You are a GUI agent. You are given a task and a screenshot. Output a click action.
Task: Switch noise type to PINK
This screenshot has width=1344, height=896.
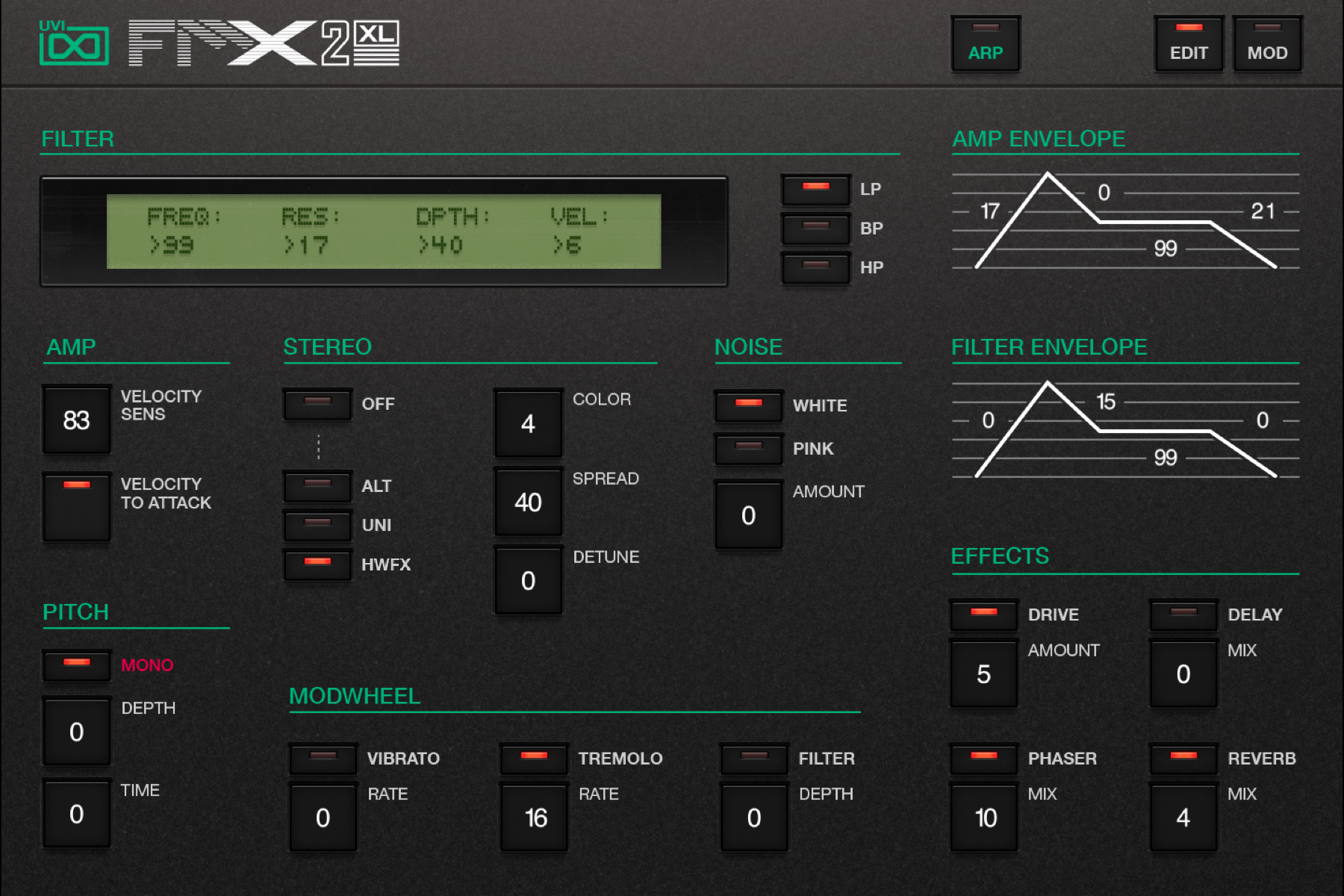[x=747, y=449]
